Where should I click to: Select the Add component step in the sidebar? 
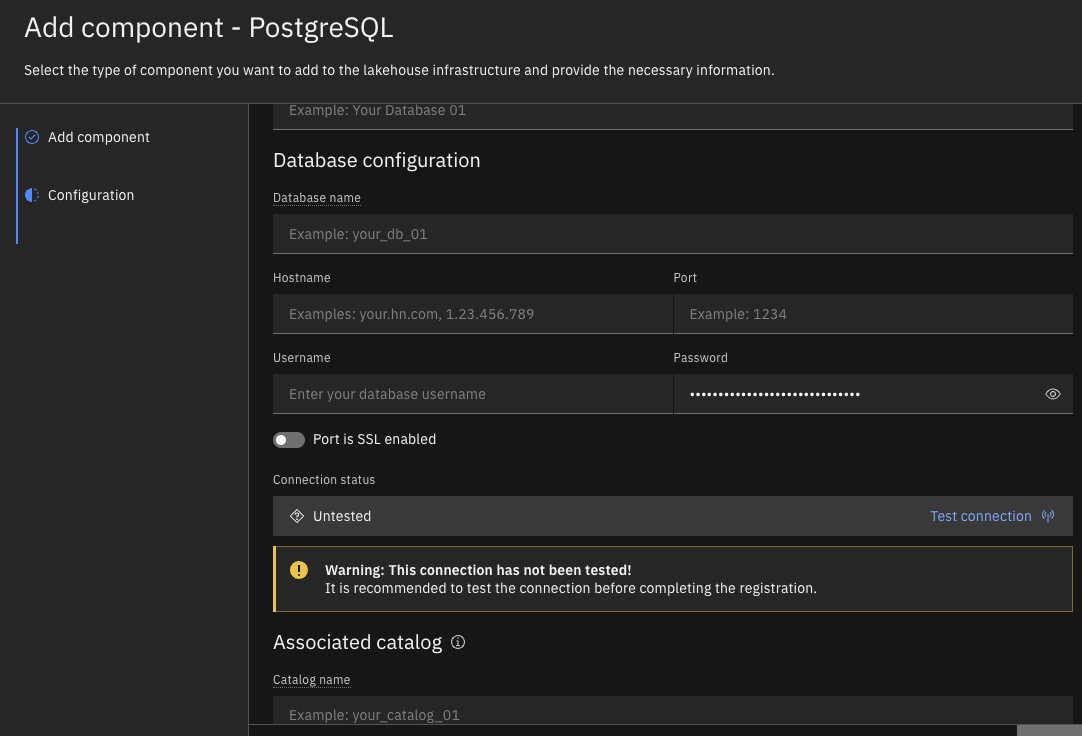point(99,137)
